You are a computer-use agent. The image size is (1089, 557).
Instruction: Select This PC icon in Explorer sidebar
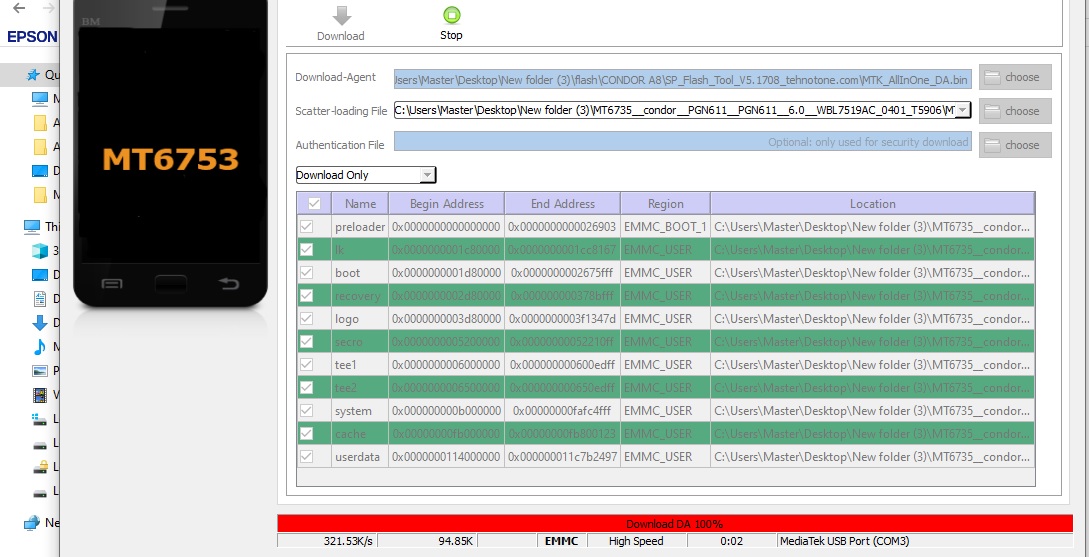click(x=32, y=226)
